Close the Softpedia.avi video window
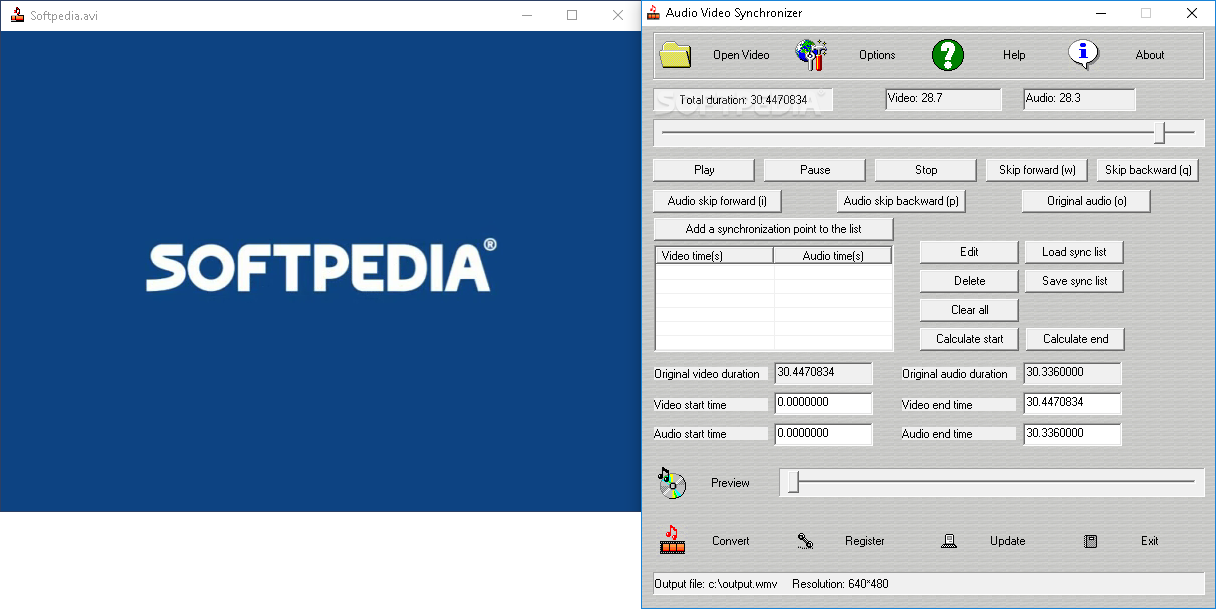This screenshot has height=609, width=1216. coord(618,15)
